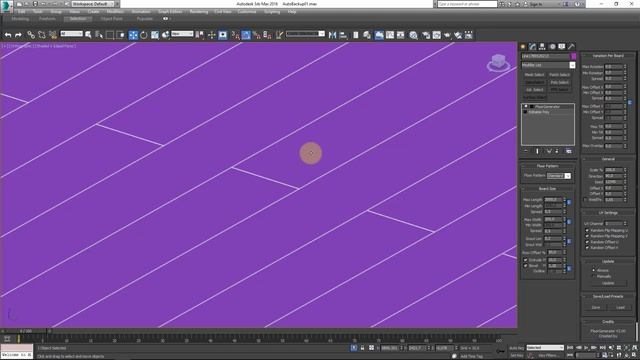Select FloorGenerator in the modifier stack
Viewport: 640px width, 360px height.
[548, 107]
